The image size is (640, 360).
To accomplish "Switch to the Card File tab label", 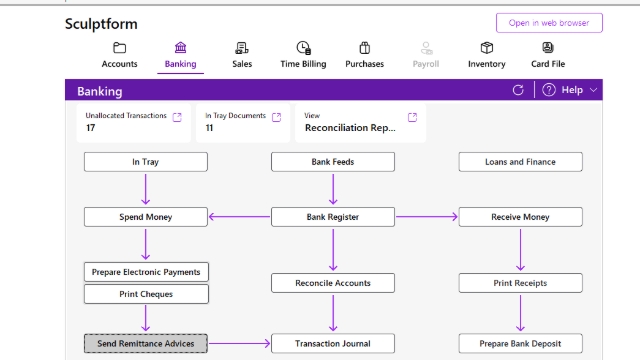I will click(548, 64).
